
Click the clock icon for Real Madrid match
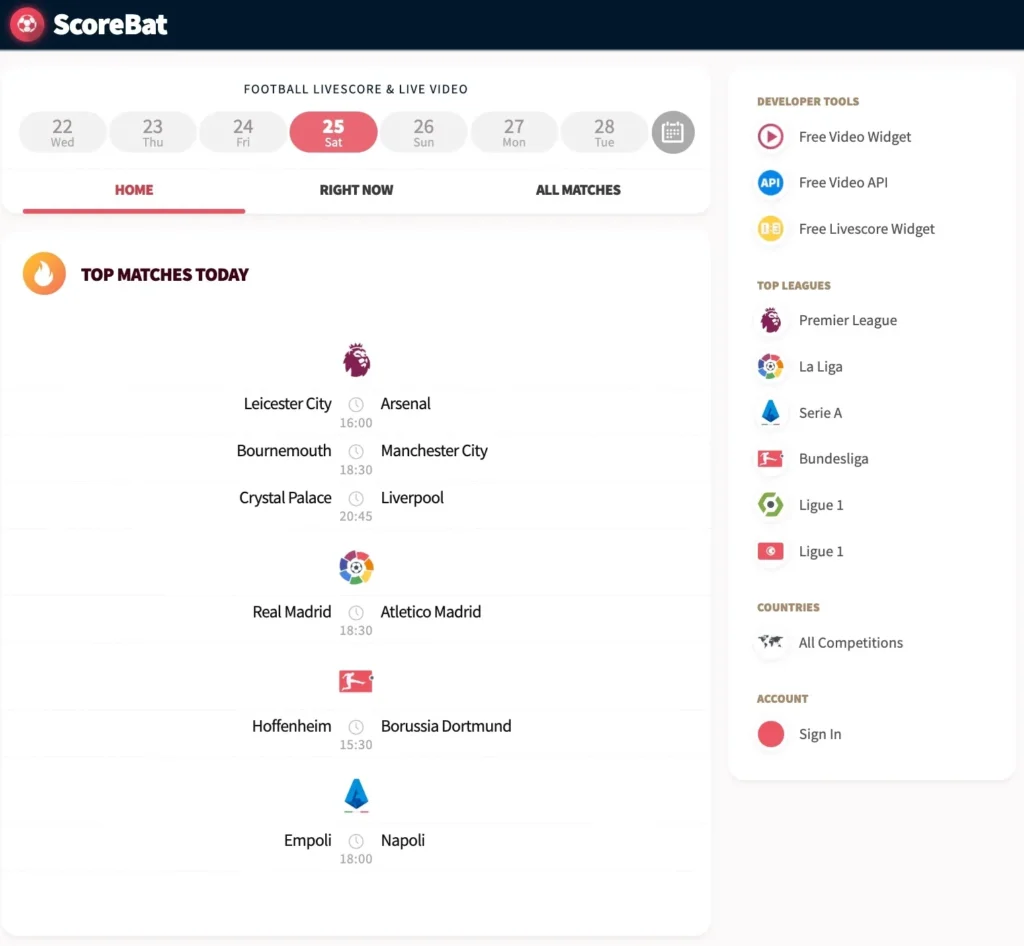[x=356, y=612]
